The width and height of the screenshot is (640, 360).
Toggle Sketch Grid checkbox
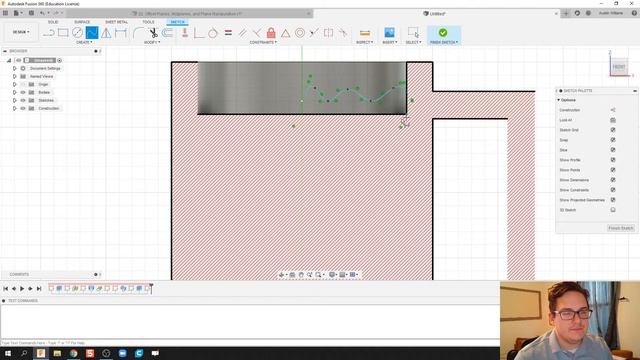613,130
